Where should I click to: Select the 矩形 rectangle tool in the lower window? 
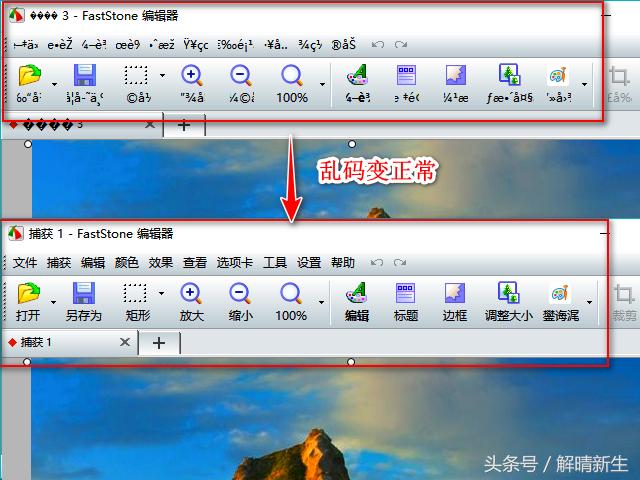pyautogui.click(x=137, y=302)
